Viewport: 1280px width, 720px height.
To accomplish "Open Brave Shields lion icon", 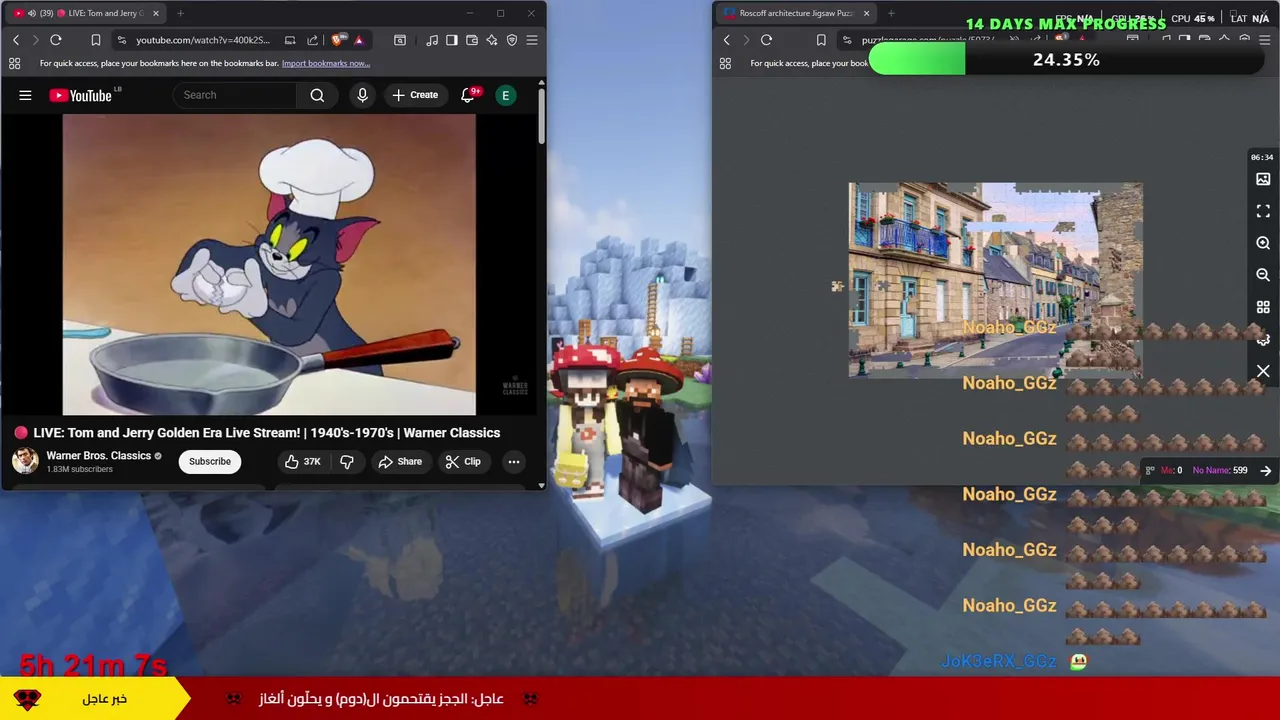I will [x=337, y=40].
